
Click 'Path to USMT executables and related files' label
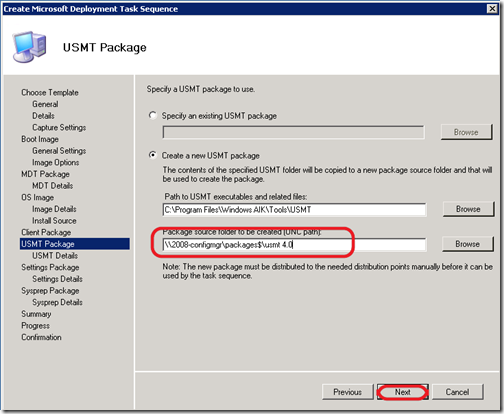(236, 197)
